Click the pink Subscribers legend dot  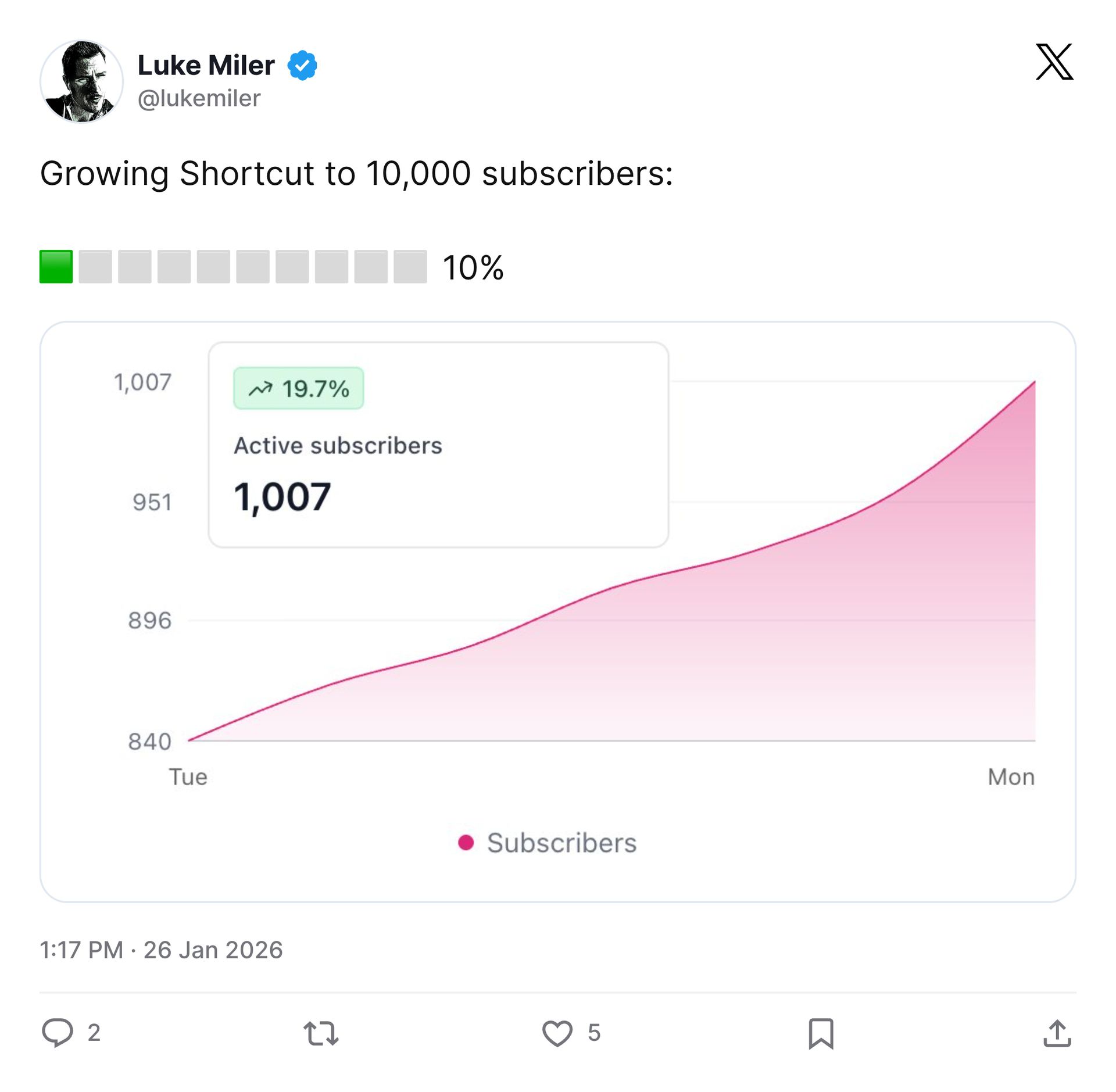click(x=466, y=842)
